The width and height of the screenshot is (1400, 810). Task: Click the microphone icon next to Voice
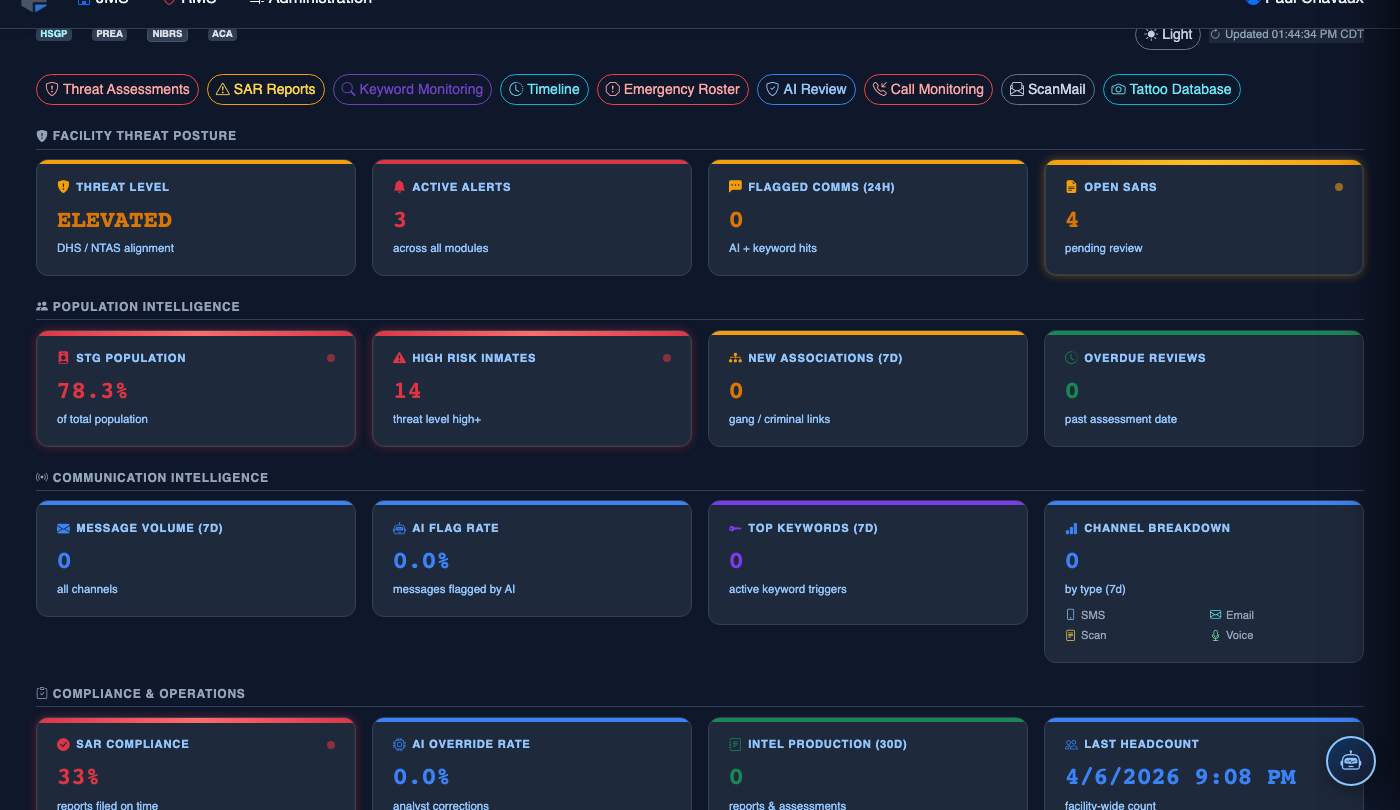coord(1215,635)
